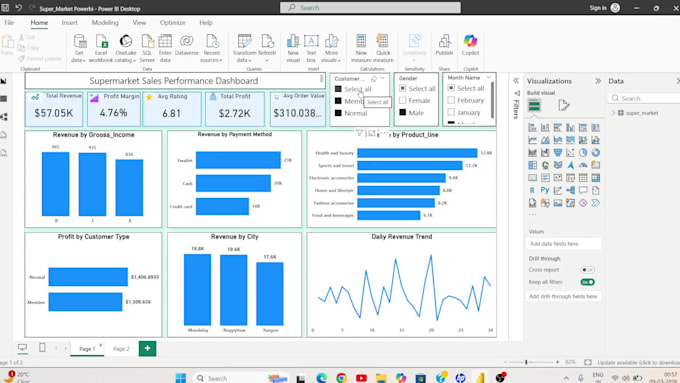The height and width of the screenshot is (383, 680).
Task: Check Select all in Gender slicer
Action: [x=402, y=88]
